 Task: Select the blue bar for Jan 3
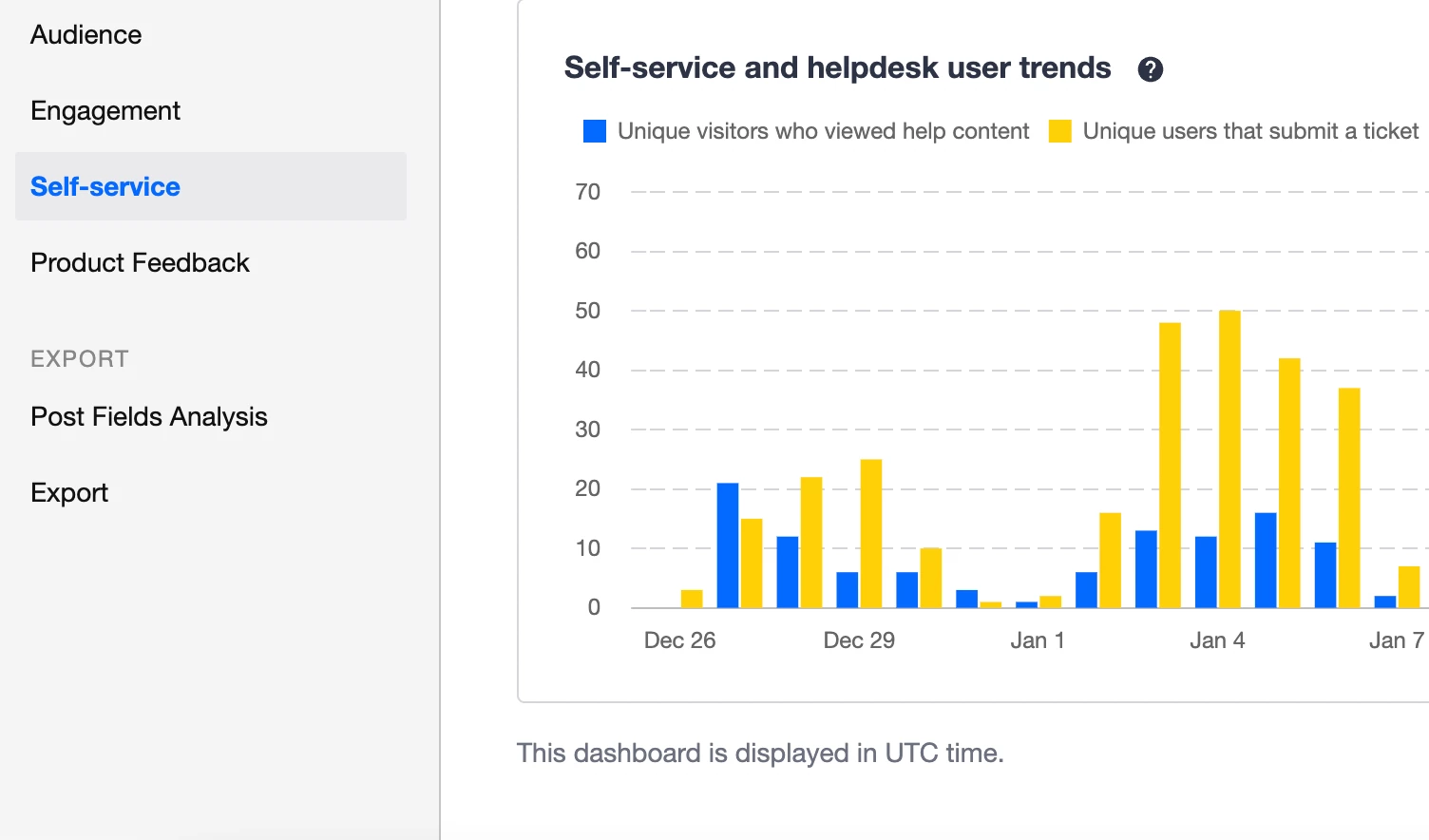point(1146,568)
